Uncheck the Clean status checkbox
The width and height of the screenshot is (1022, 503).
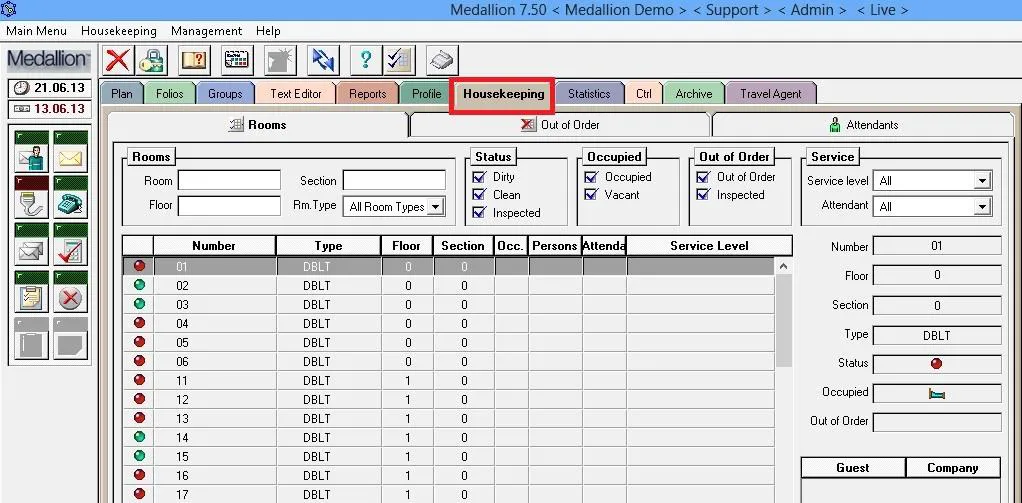(x=480, y=194)
